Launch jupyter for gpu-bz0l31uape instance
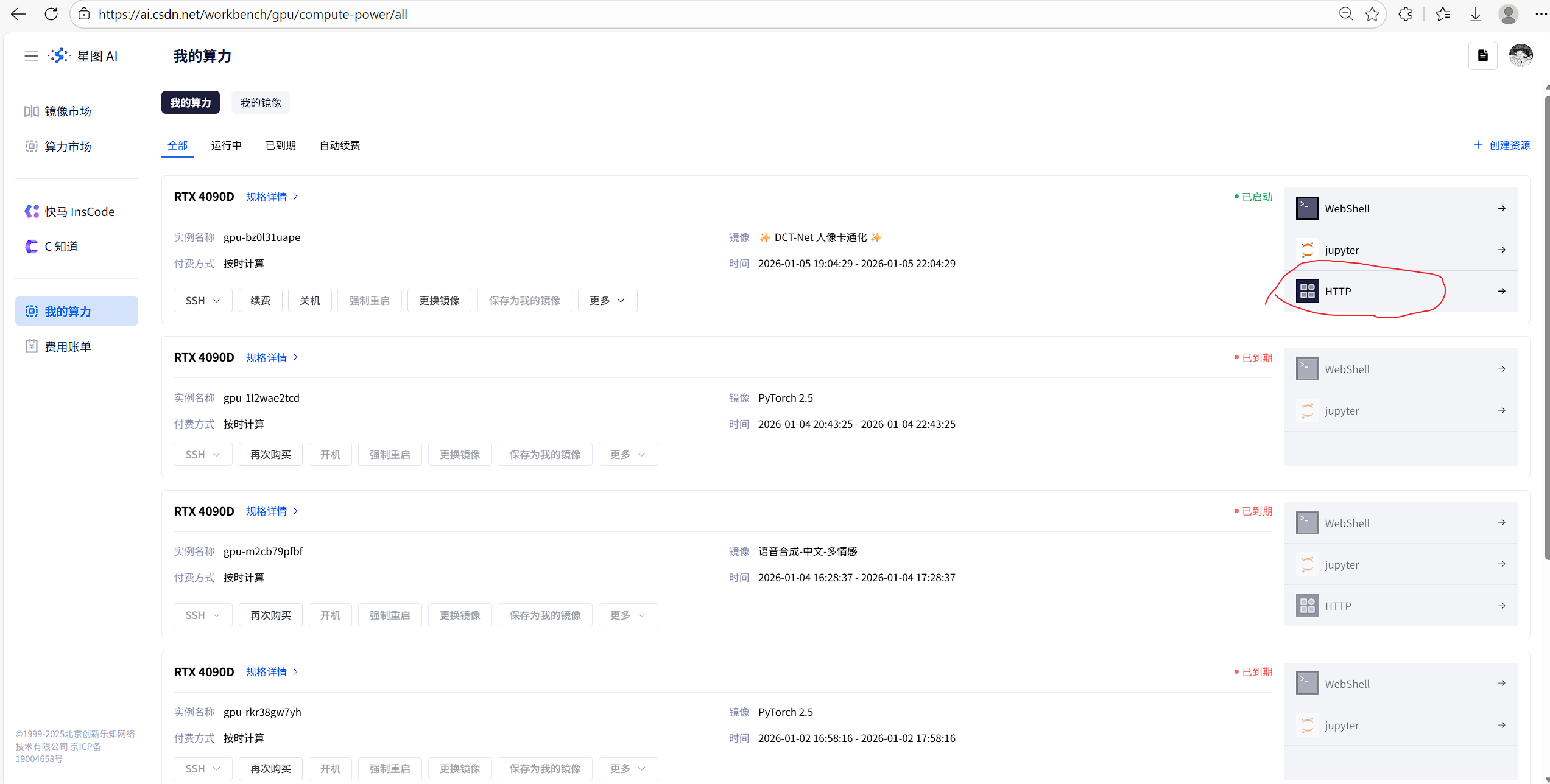The image size is (1550, 784). 1401,250
